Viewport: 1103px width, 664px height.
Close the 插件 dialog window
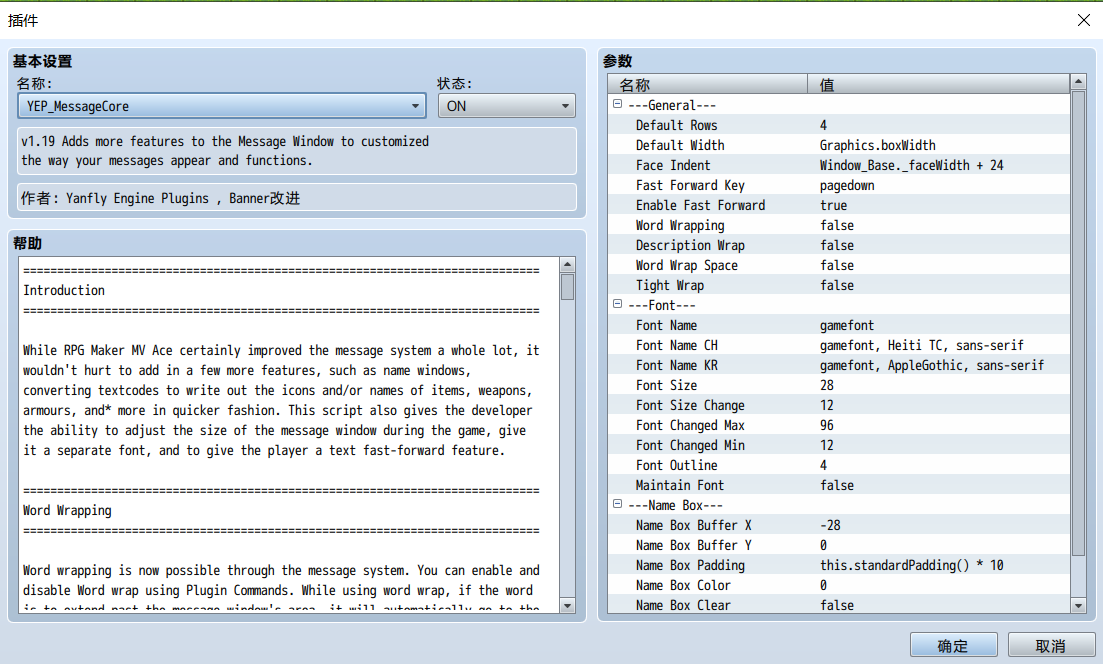coord(1083,20)
